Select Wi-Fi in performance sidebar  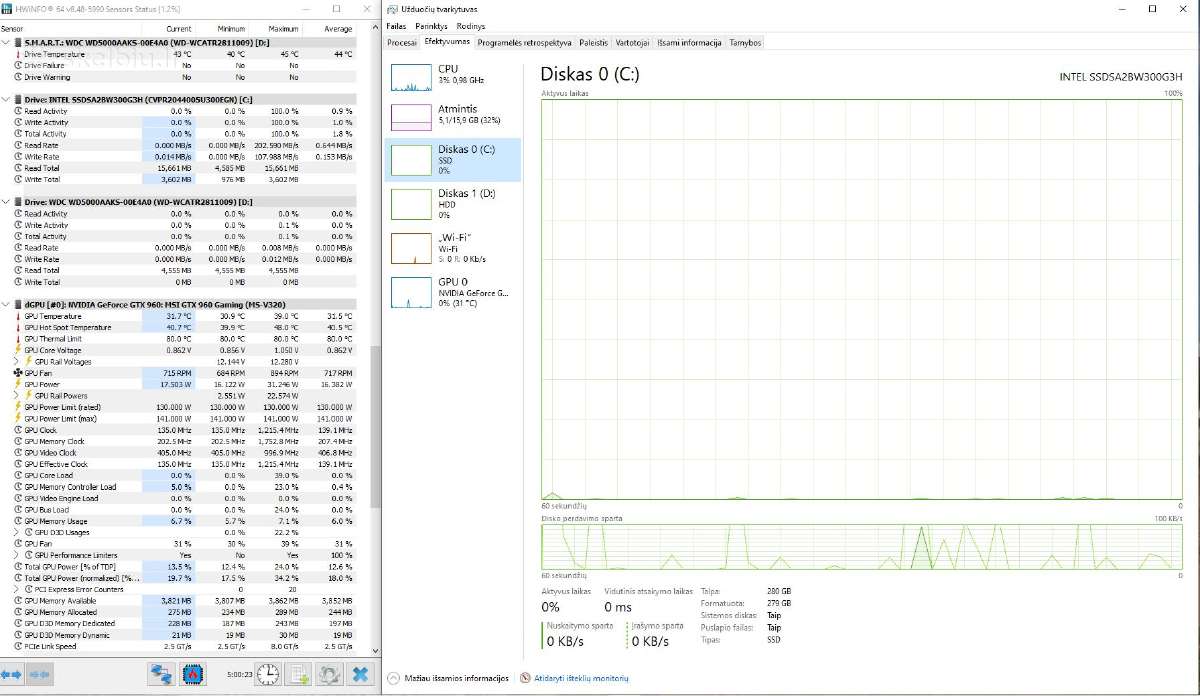454,247
